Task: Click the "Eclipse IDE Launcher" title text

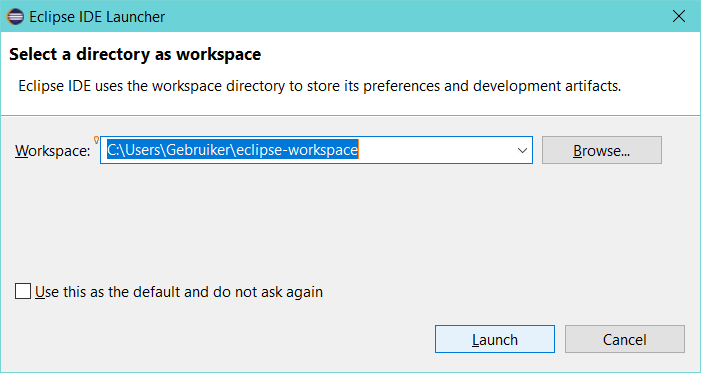Action: click(97, 17)
